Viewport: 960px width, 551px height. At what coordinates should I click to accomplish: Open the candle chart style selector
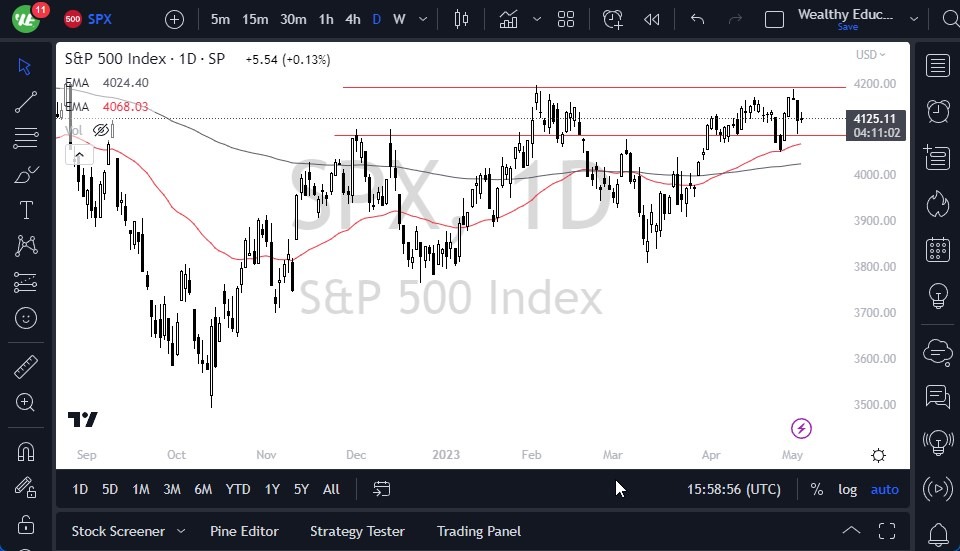click(462, 20)
